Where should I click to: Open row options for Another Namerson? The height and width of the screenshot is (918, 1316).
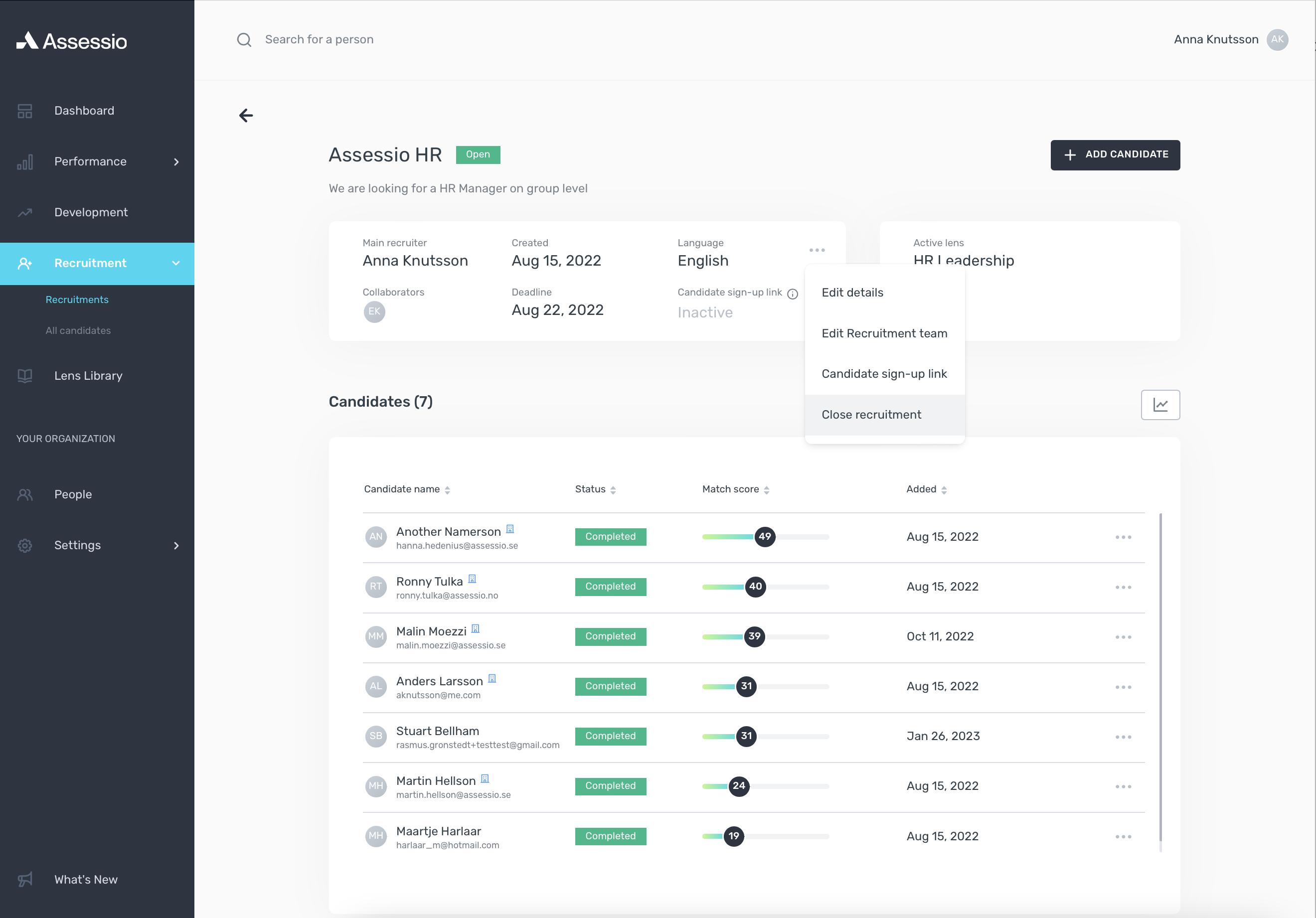coord(1123,537)
